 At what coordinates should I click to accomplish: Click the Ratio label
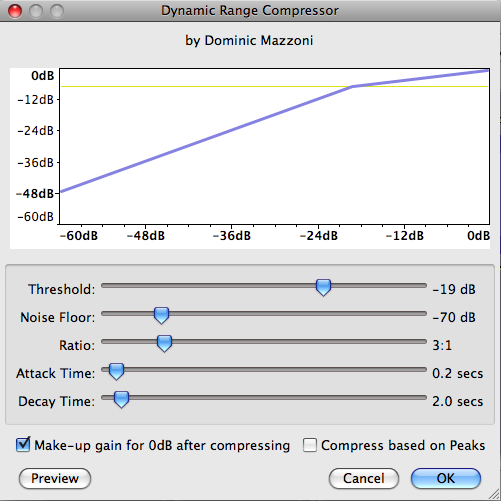pos(77,345)
